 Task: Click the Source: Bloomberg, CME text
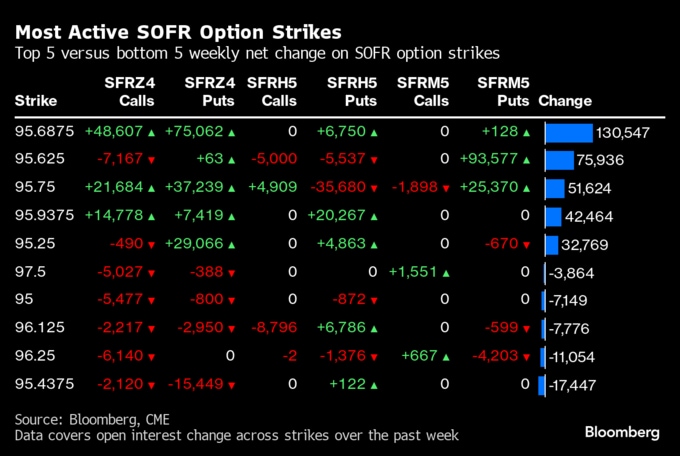(92, 420)
